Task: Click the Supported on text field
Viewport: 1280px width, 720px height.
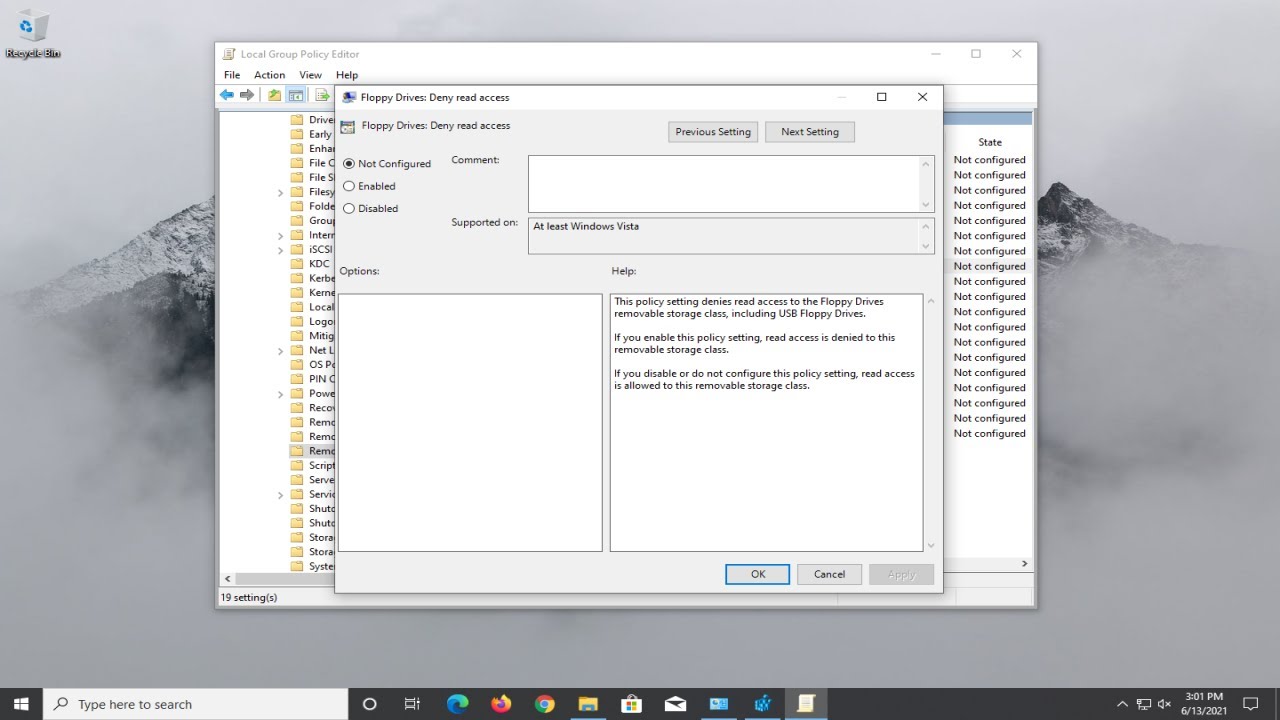Action: point(723,236)
